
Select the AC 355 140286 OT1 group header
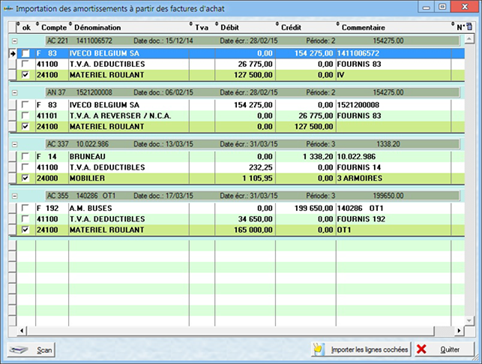(x=252, y=196)
